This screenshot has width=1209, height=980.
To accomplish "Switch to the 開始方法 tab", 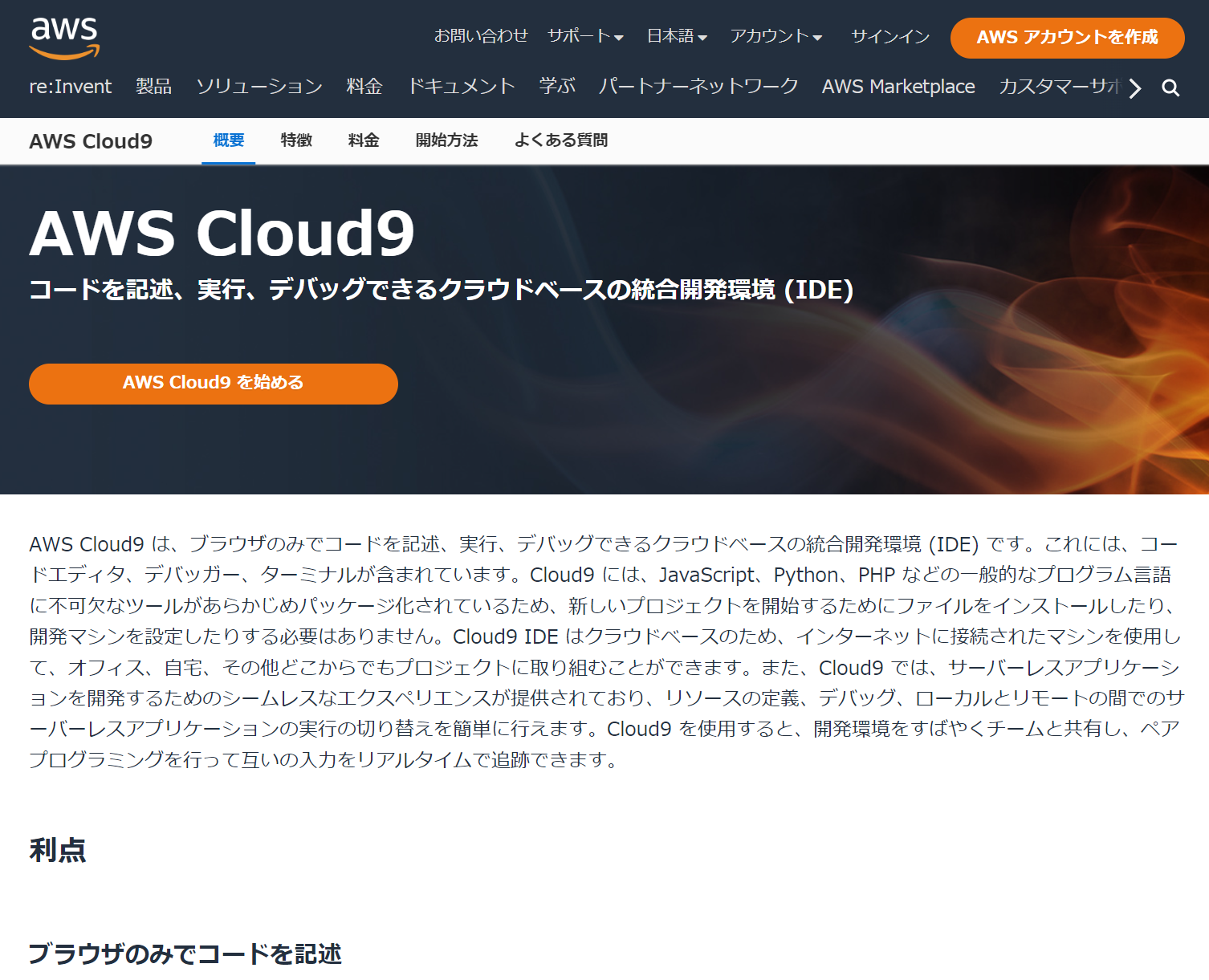I will (447, 140).
